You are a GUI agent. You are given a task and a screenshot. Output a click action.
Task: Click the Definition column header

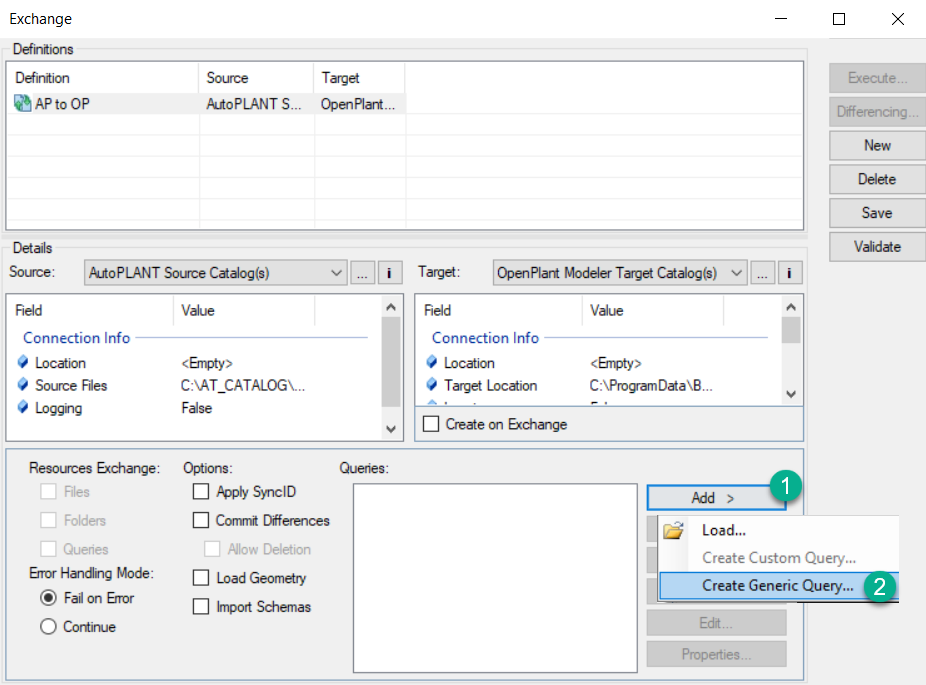(x=103, y=78)
